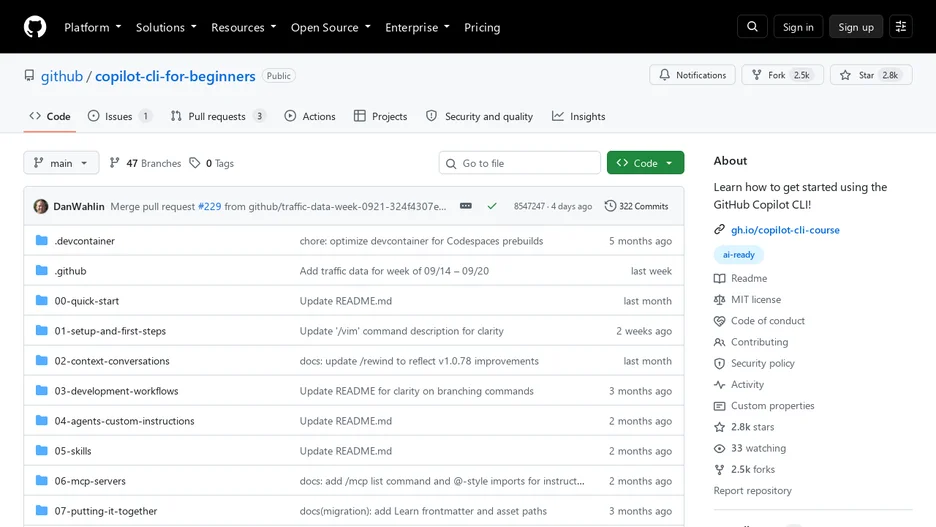Expand the Enterprise menu
The width and height of the screenshot is (936, 527).
pos(417,27)
